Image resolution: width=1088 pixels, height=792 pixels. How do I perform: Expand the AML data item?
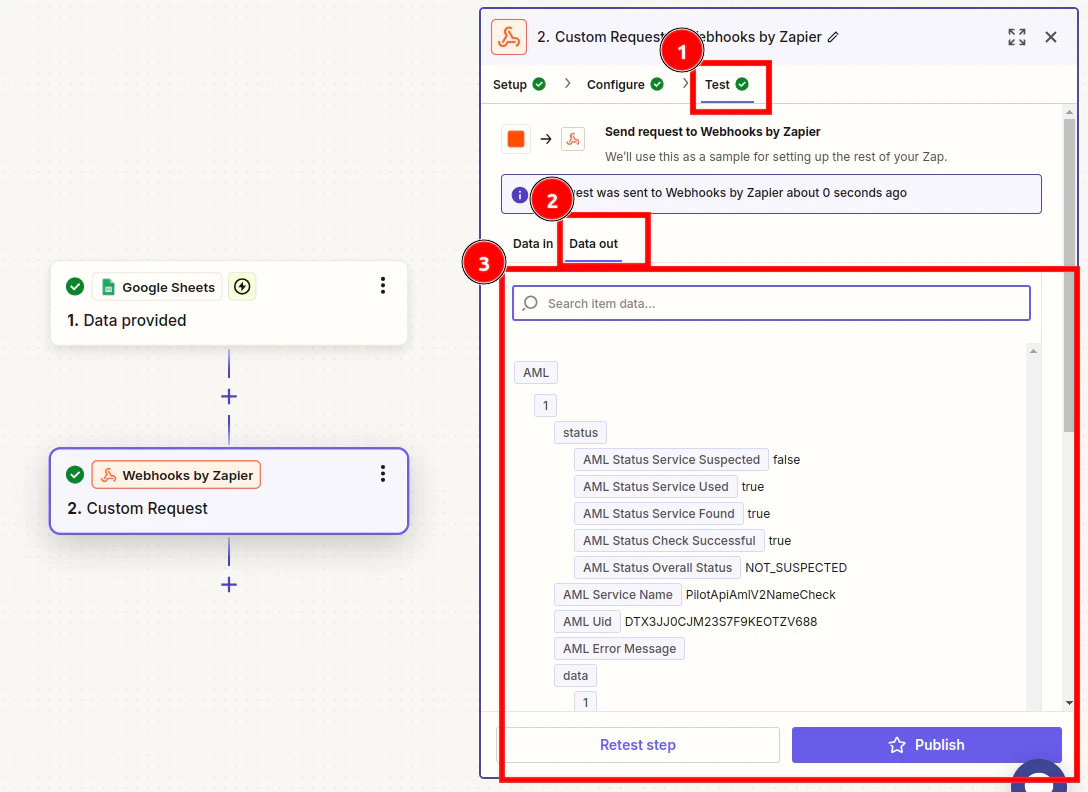536,372
